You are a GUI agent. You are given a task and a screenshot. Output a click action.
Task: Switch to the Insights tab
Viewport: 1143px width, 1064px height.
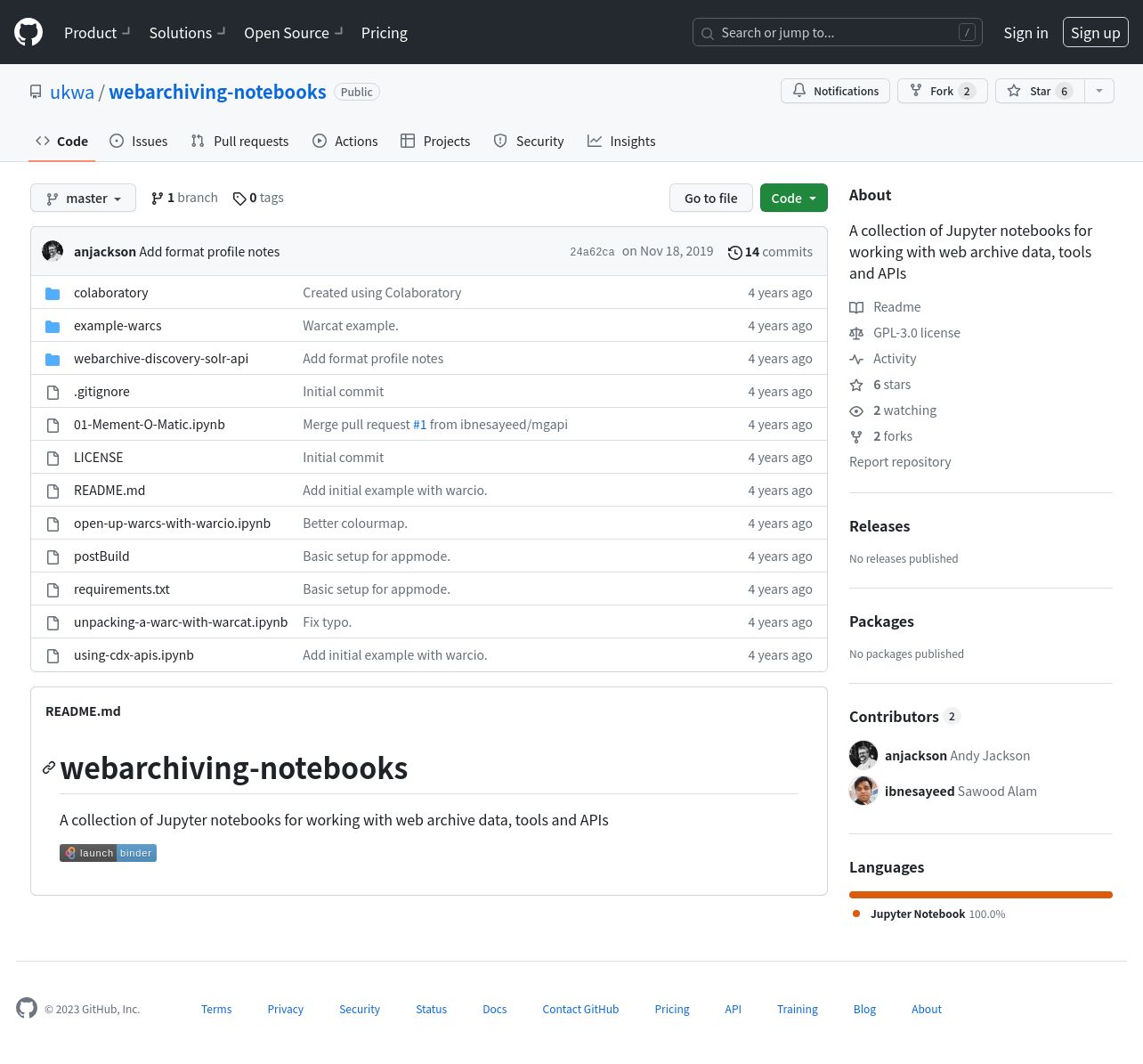point(621,141)
